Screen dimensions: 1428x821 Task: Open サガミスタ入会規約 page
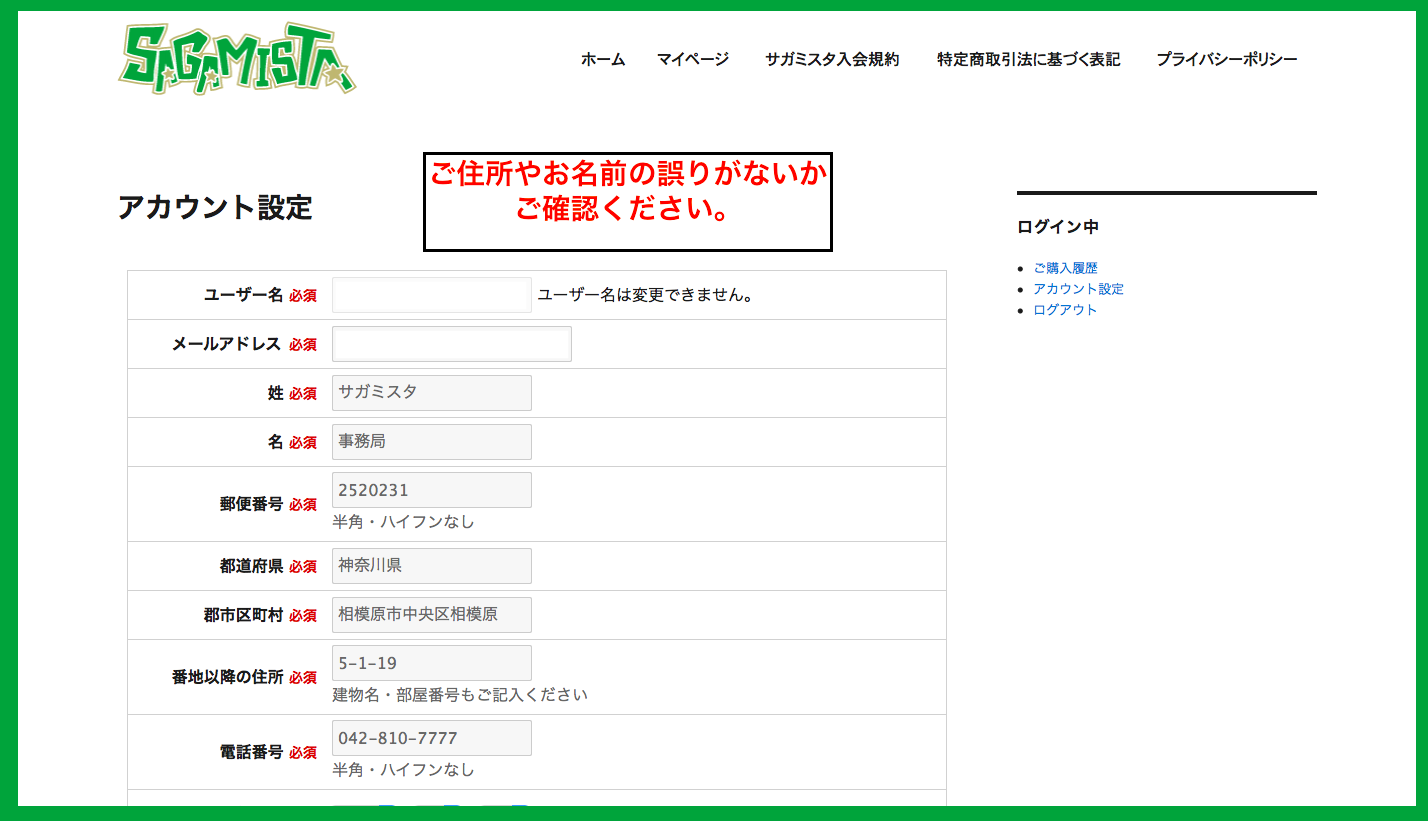pyautogui.click(x=832, y=59)
